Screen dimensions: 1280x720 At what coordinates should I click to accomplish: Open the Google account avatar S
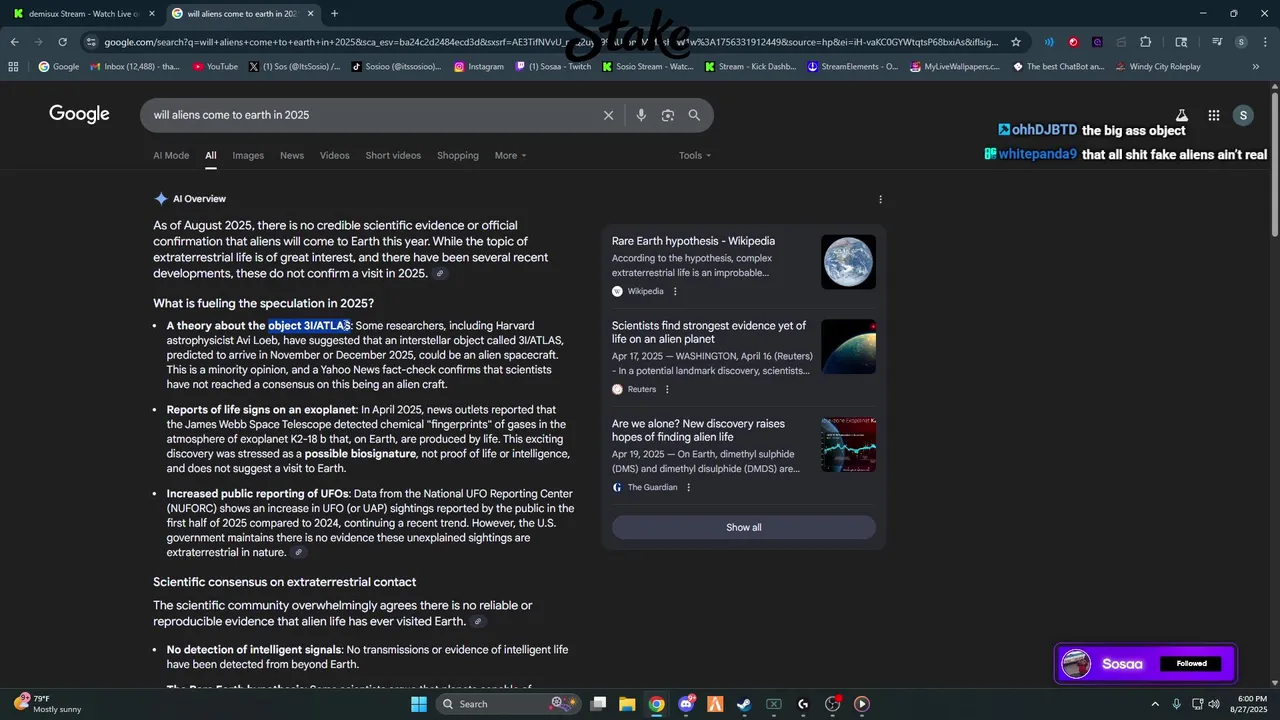(1243, 115)
